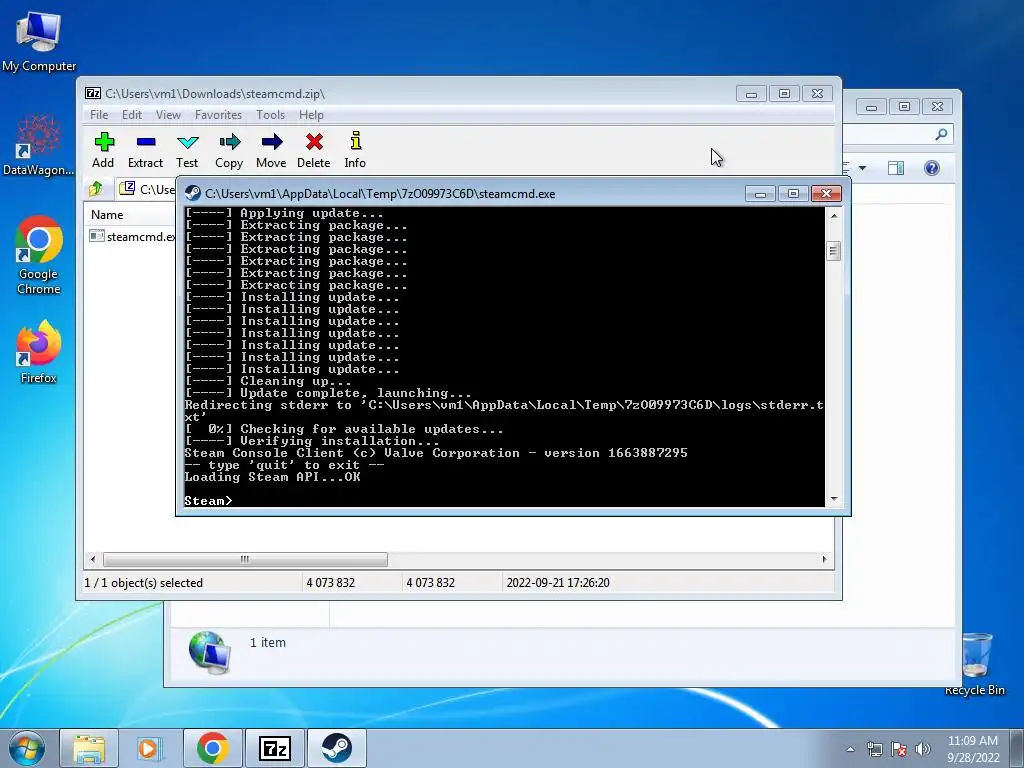Image resolution: width=1024 pixels, height=768 pixels.
Task: Click the Steam icon in the steamcmd title bar
Action: click(x=193, y=193)
